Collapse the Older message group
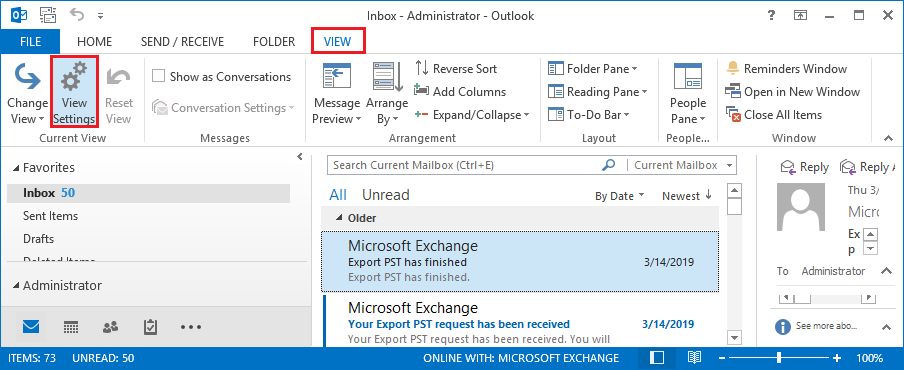The height and width of the screenshot is (370, 904). tap(339, 218)
